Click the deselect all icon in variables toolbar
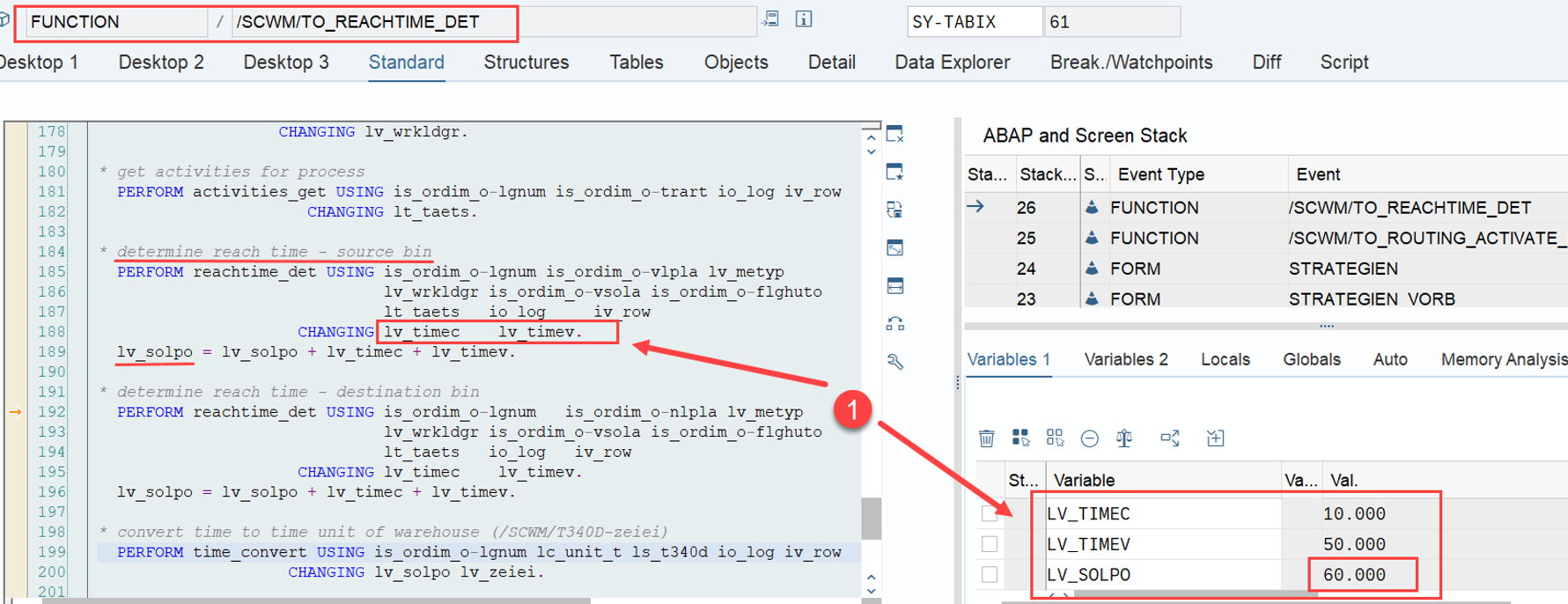The width and height of the screenshot is (1568, 604). coord(1055,438)
